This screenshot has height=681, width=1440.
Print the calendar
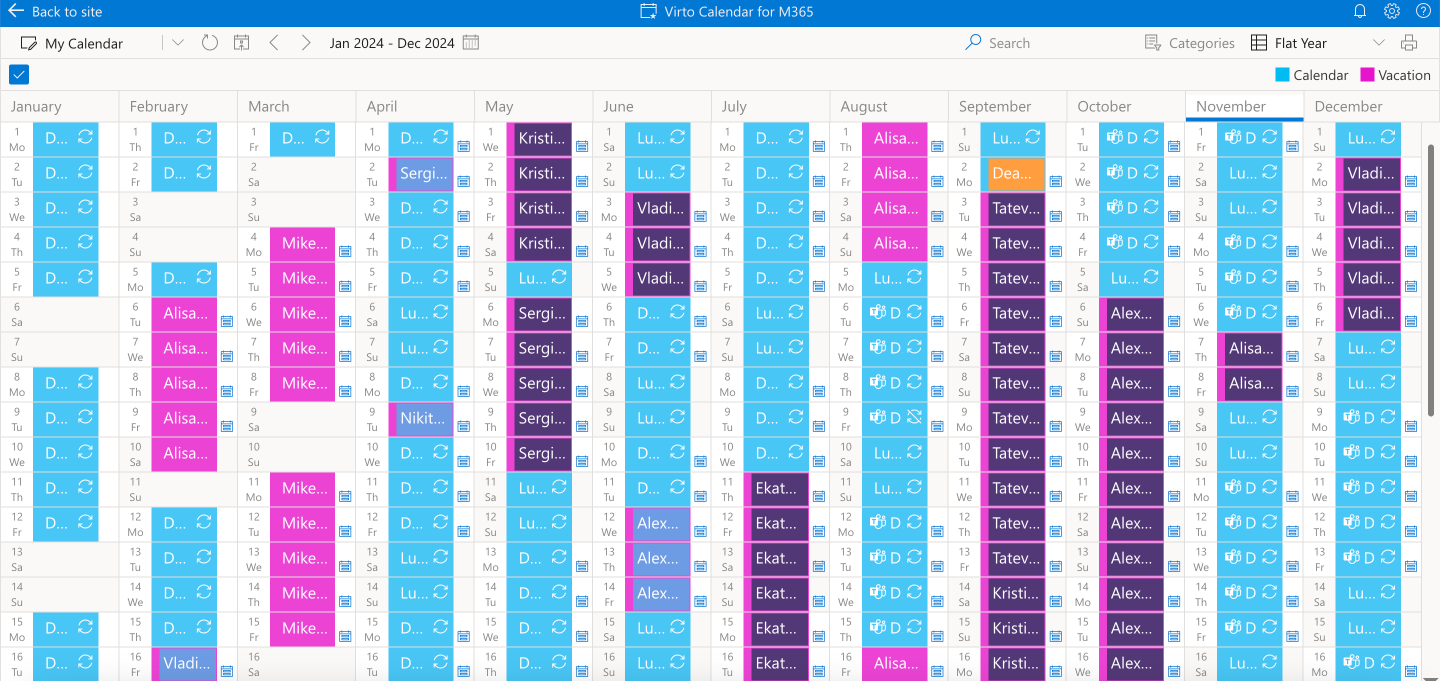(1409, 43)
